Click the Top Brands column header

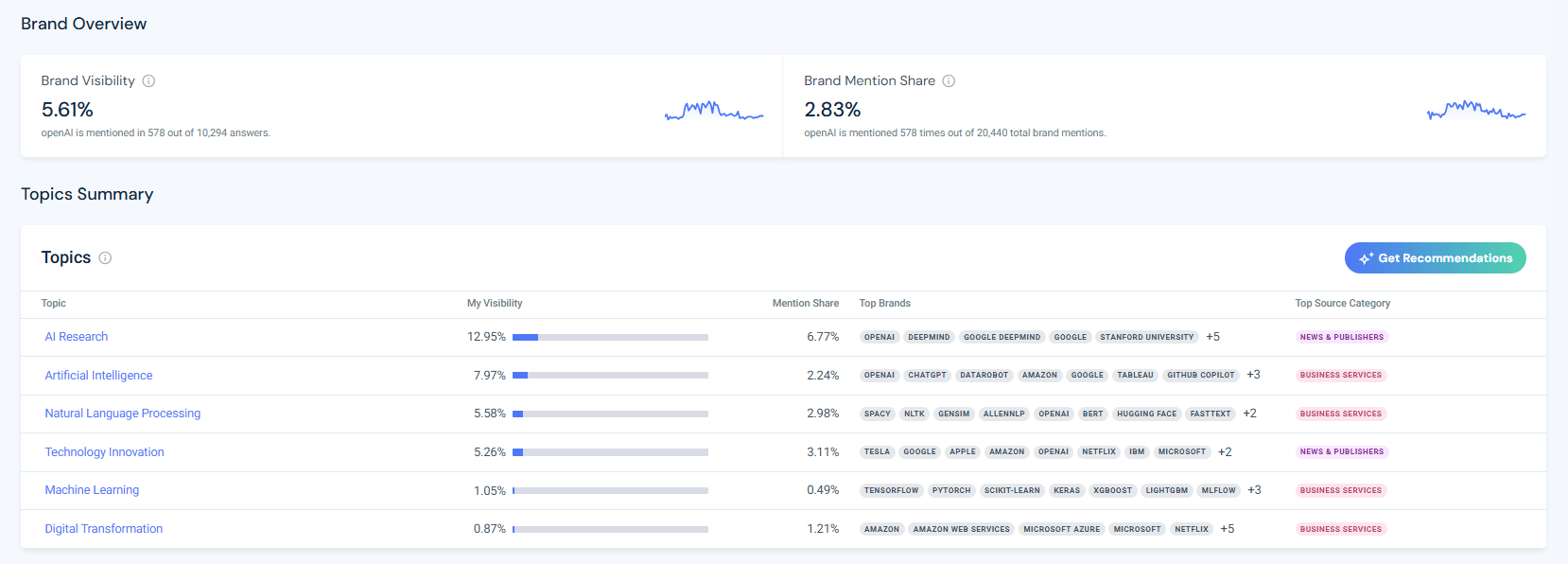[884, 304]
